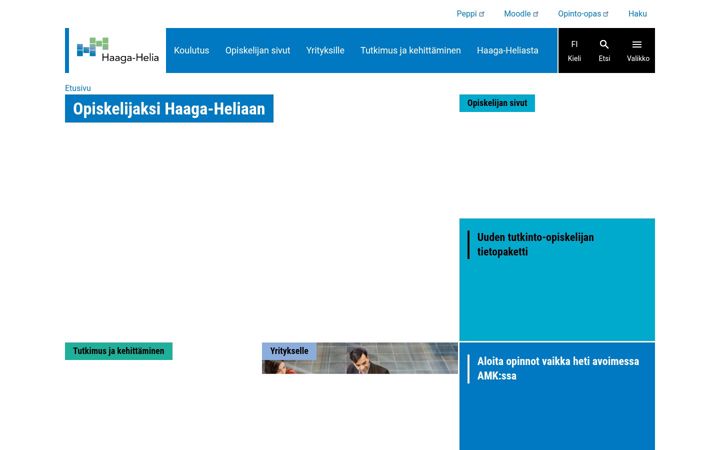720x450 pixels.
Task: Click the turquoise Opiskelijan sivut tag
Action: coord(497,103)
